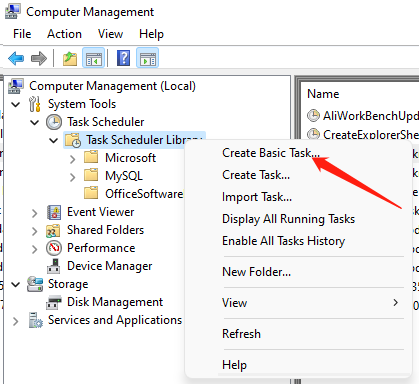Click the Computer Management (Local) root icon

(16, 86)
